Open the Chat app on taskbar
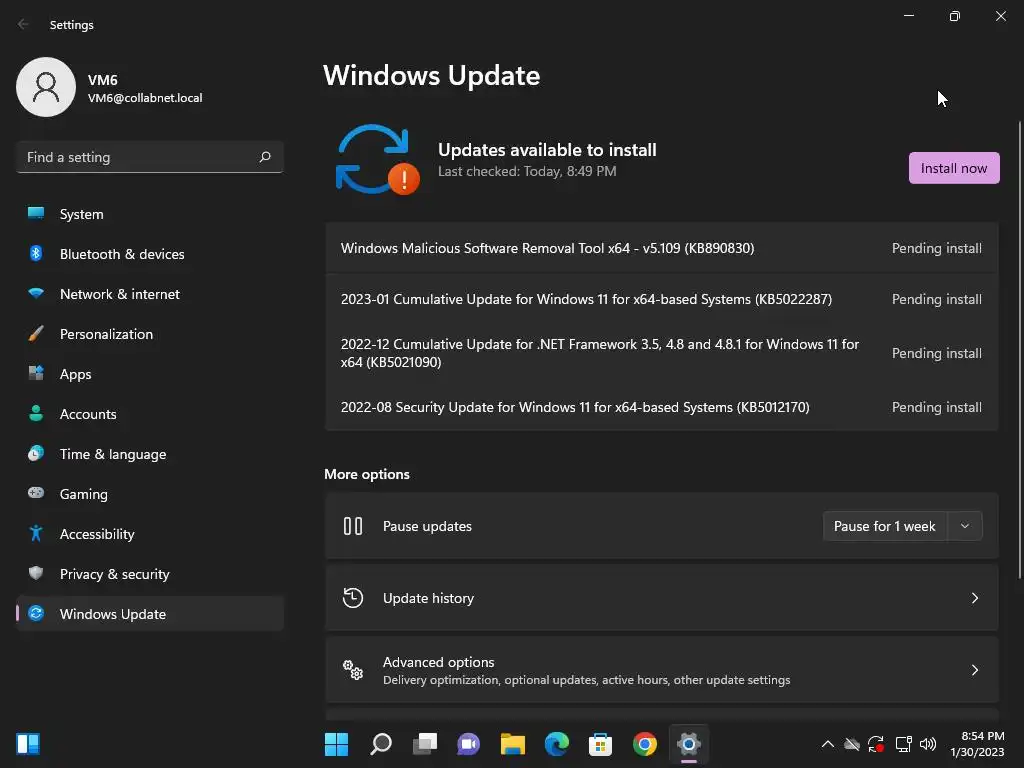Viewport: 1024px width, 768px height. tap(468, 744)
